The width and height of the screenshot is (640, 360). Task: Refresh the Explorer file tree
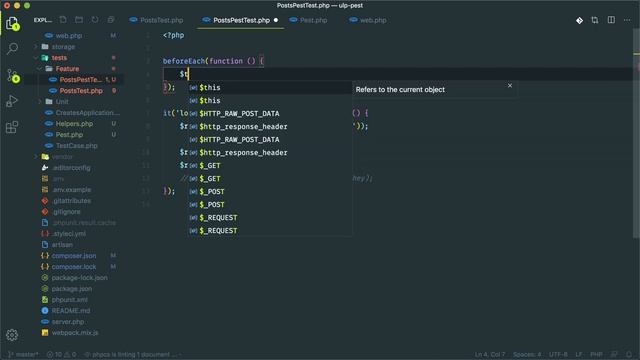tap(95, 20)
